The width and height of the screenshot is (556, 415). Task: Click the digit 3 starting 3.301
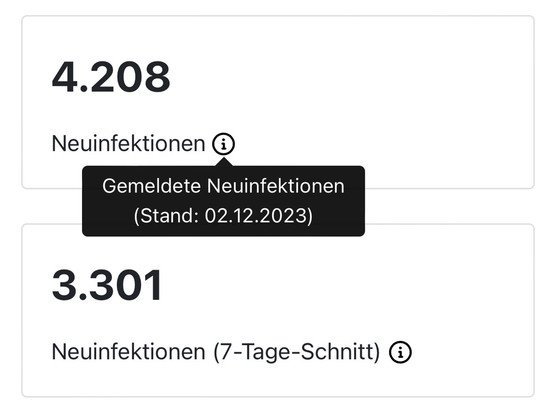click(63, 285)
